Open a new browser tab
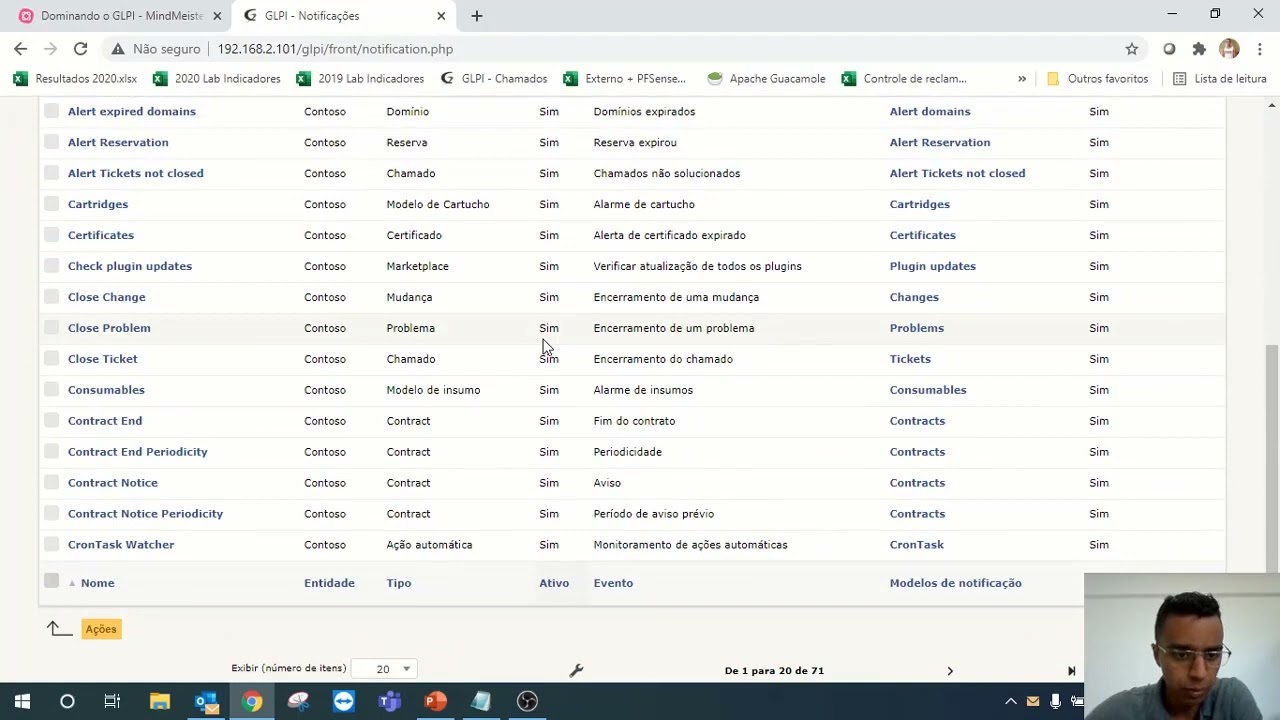Image resolution: width=1280 pixels, height=720 pixels. coord(477,16)
